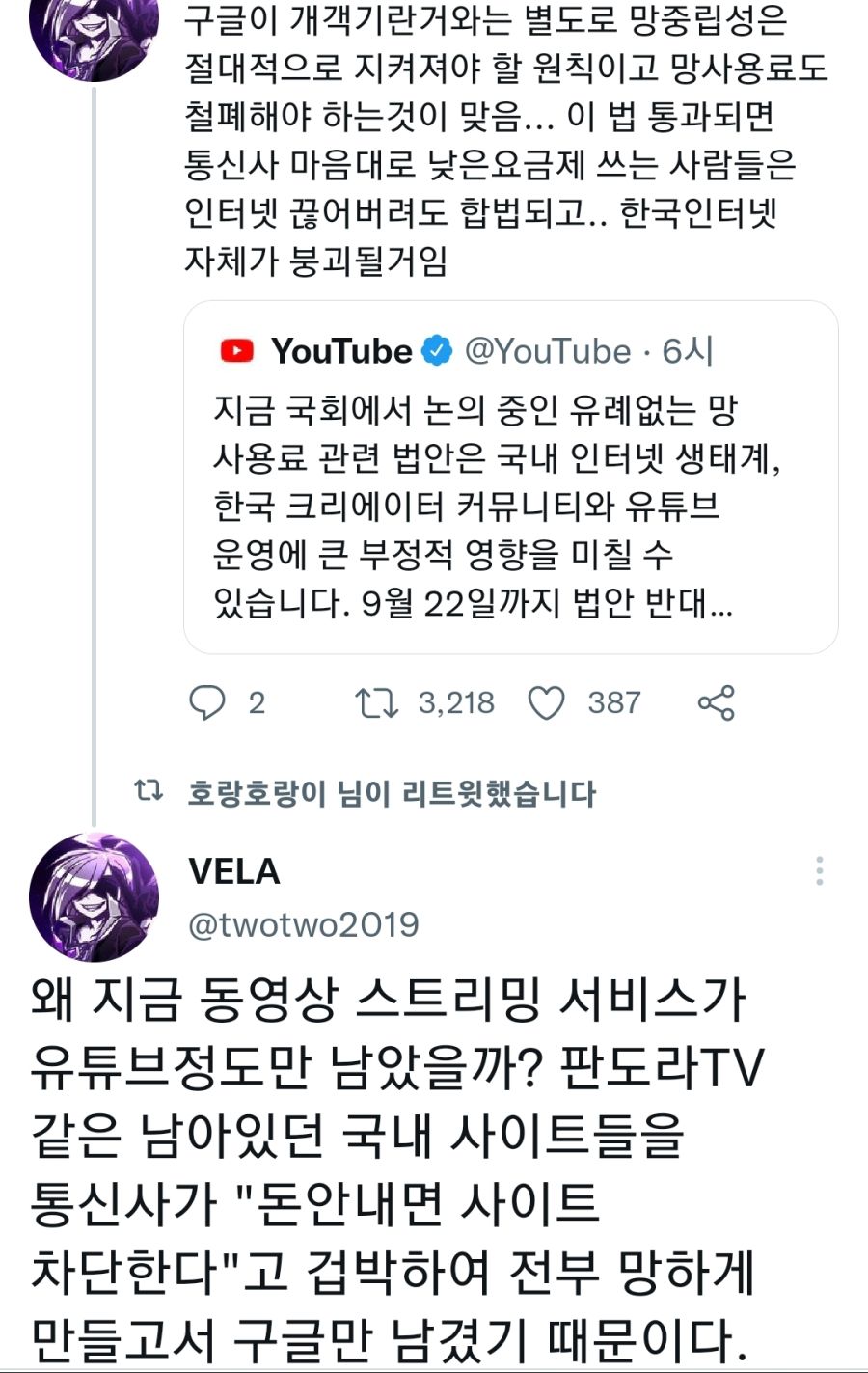This screenshot has width=868, height=1373.
Task: Click the blue verified badge next to YouTube
Action: tap(437, 351)
